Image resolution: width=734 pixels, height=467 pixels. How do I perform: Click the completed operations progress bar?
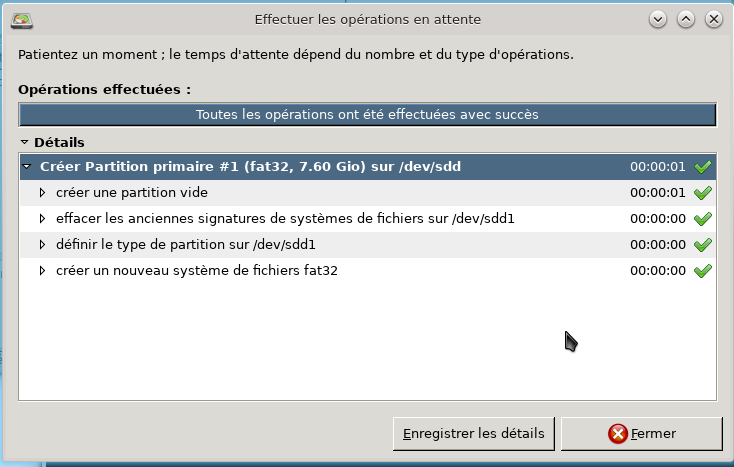tap(367, 115)
